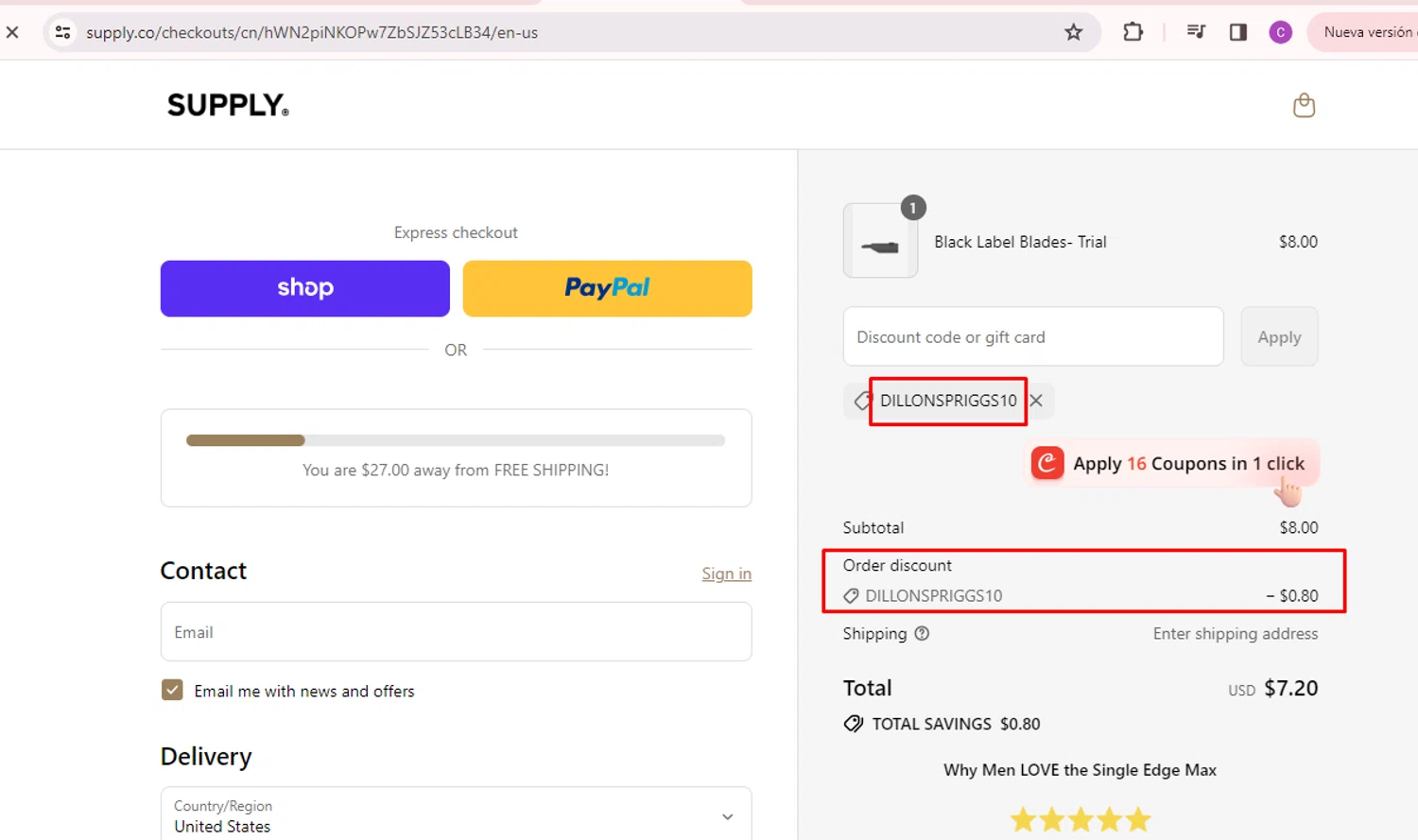
Task: Open the browser extensions puzzle icon
Action: tap(1133, 32)
